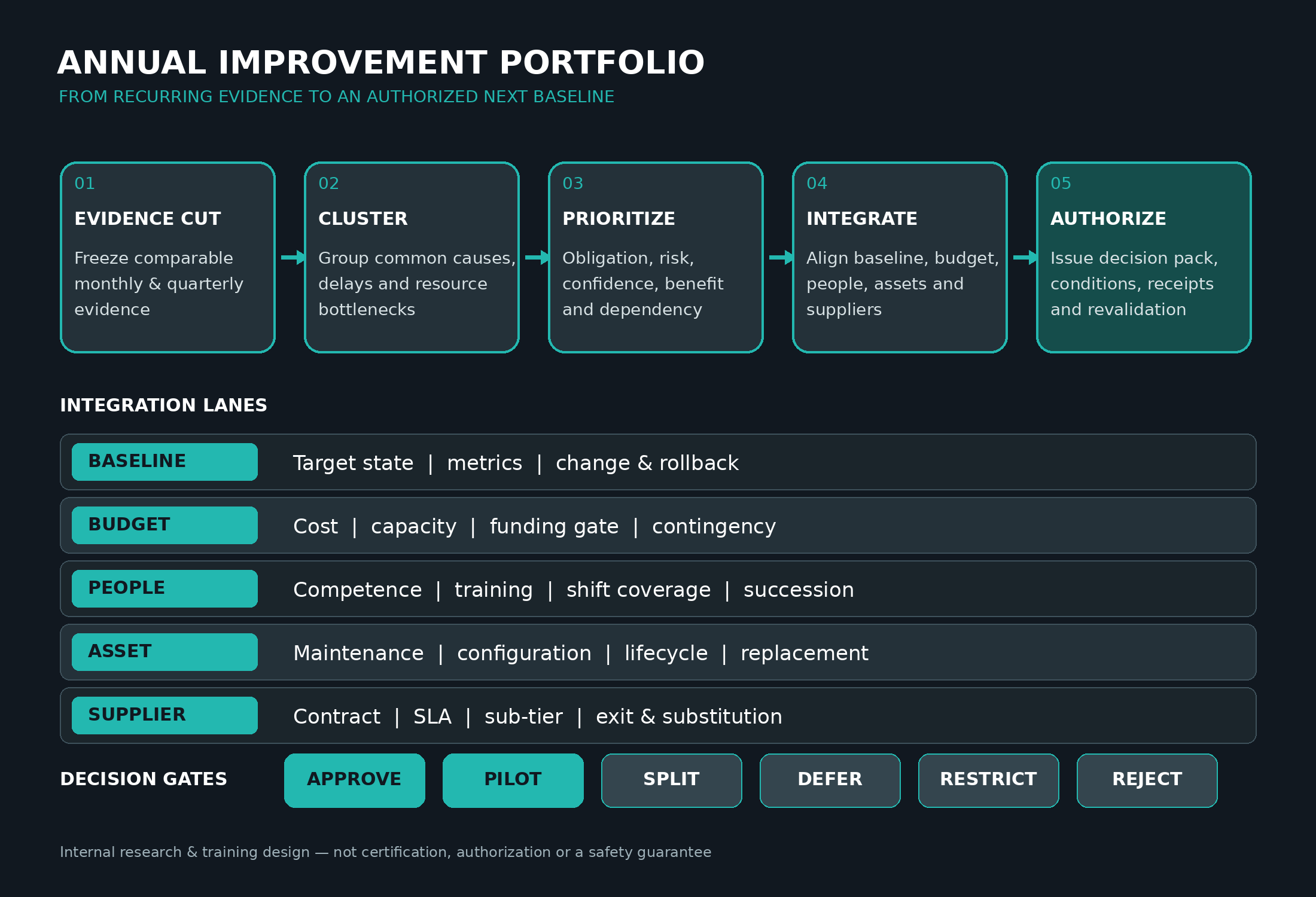Click 'capacity' in the Budget lane

coord(413,527)
